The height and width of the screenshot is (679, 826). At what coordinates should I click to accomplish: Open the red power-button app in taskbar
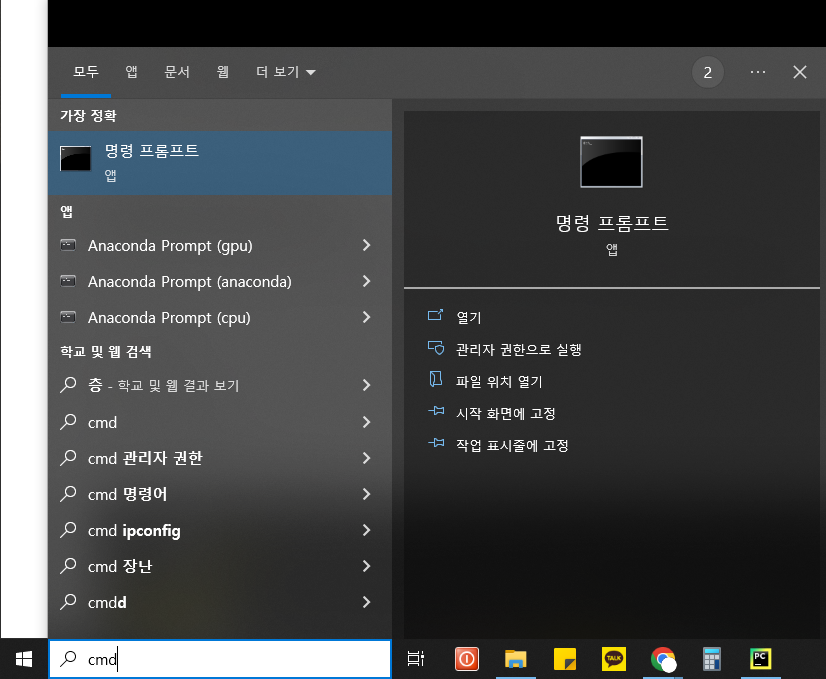point(467,659)
